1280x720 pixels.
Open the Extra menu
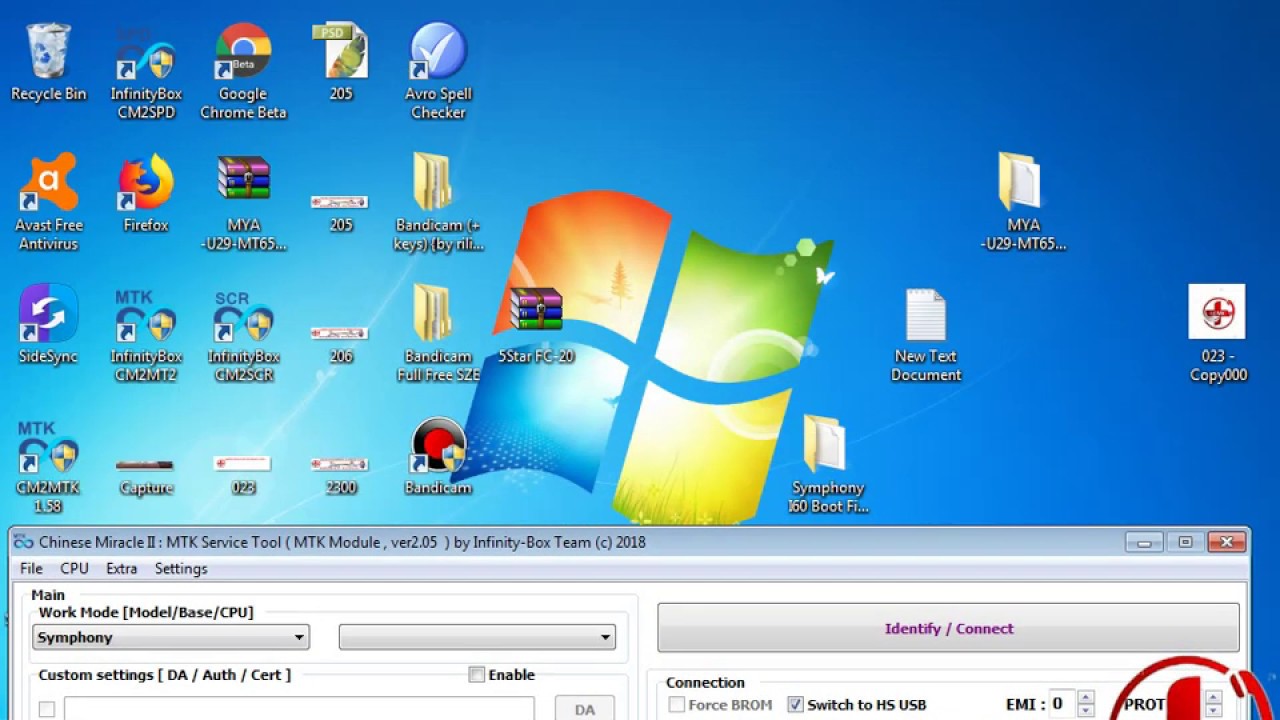[121, 568]
